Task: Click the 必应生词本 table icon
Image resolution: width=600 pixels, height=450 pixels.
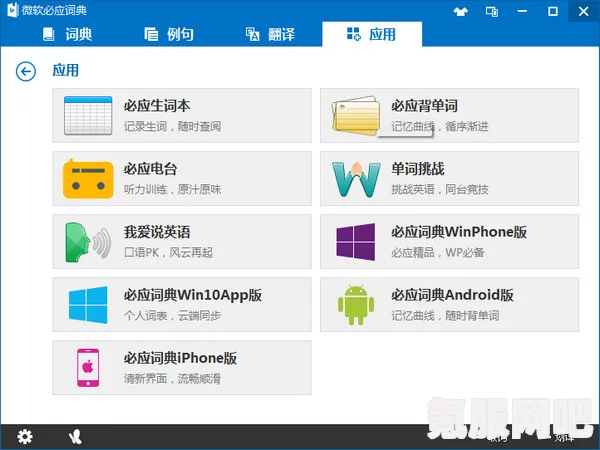Action: (x=88, y=116)
